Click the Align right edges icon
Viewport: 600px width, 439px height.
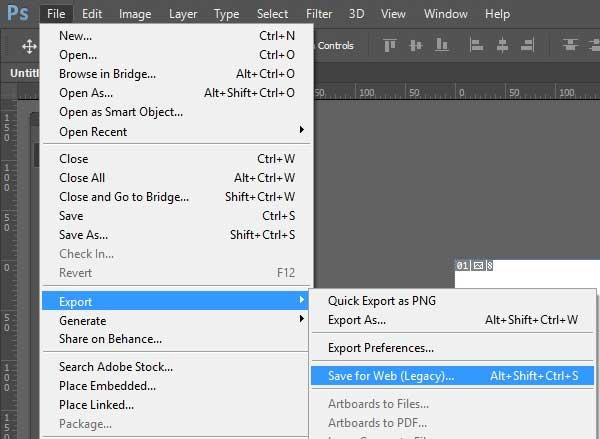click(x=527, y=45)
